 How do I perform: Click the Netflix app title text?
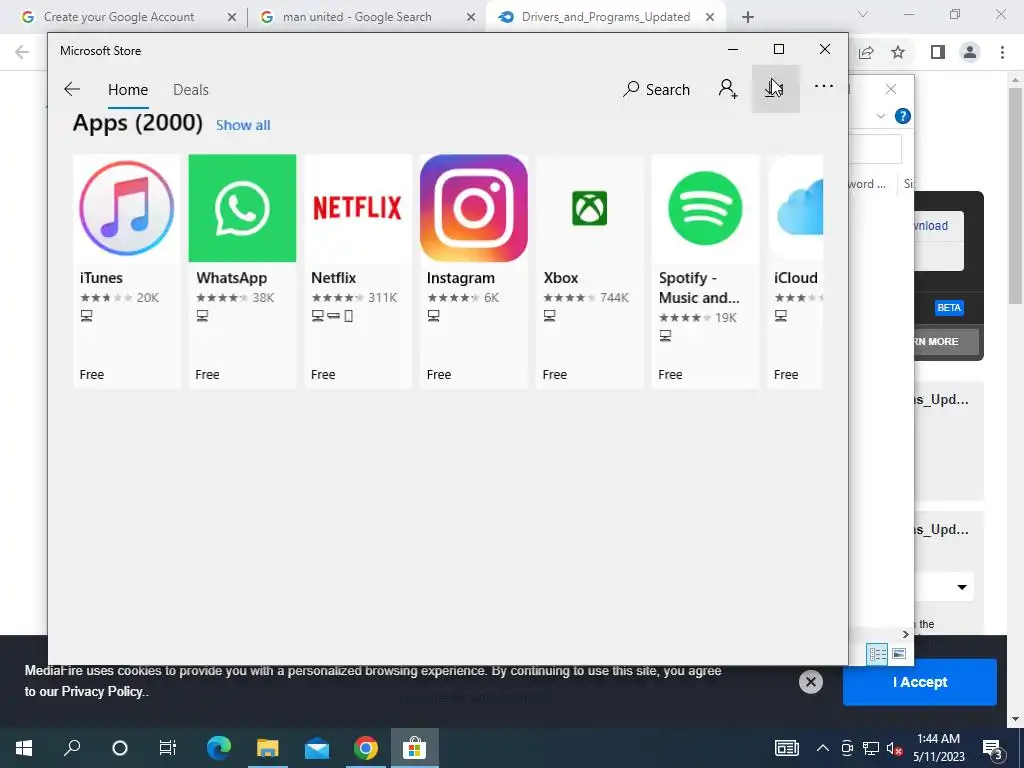(x=334, y=278)
